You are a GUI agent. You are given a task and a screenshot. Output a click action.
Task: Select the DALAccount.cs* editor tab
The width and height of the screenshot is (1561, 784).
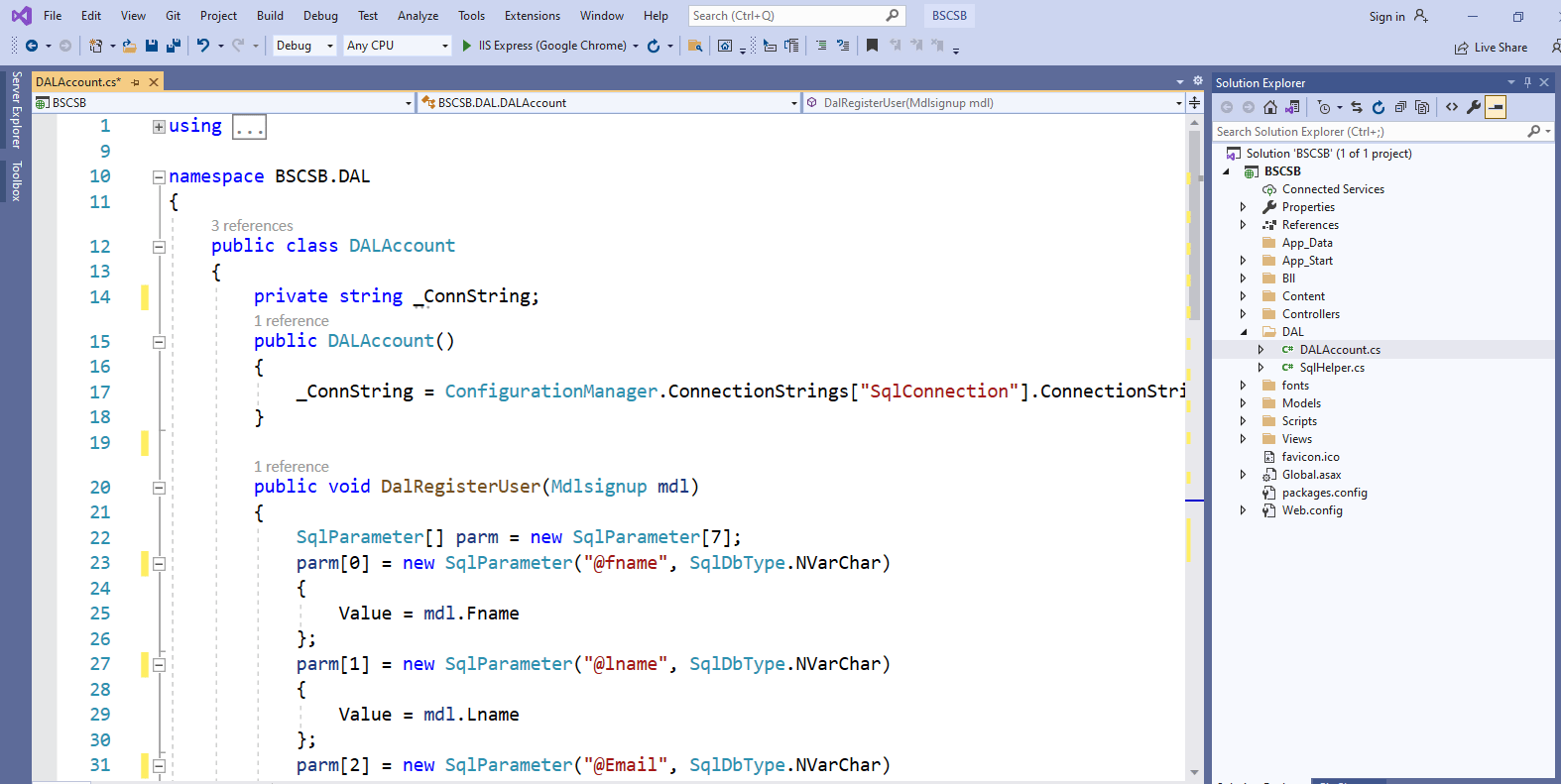pos(78,82)
